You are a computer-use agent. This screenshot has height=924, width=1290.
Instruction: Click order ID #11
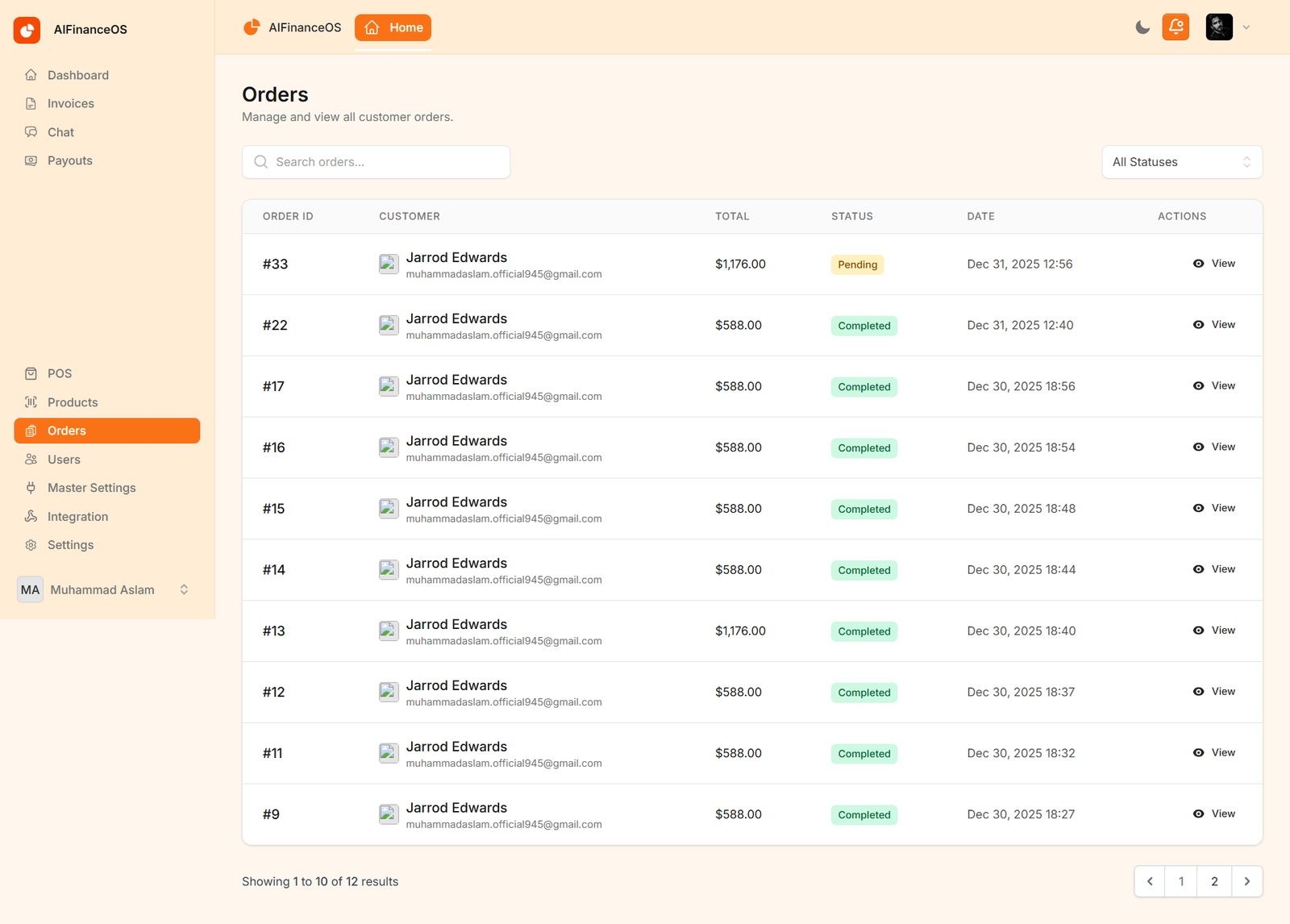(x=273, y=753)
